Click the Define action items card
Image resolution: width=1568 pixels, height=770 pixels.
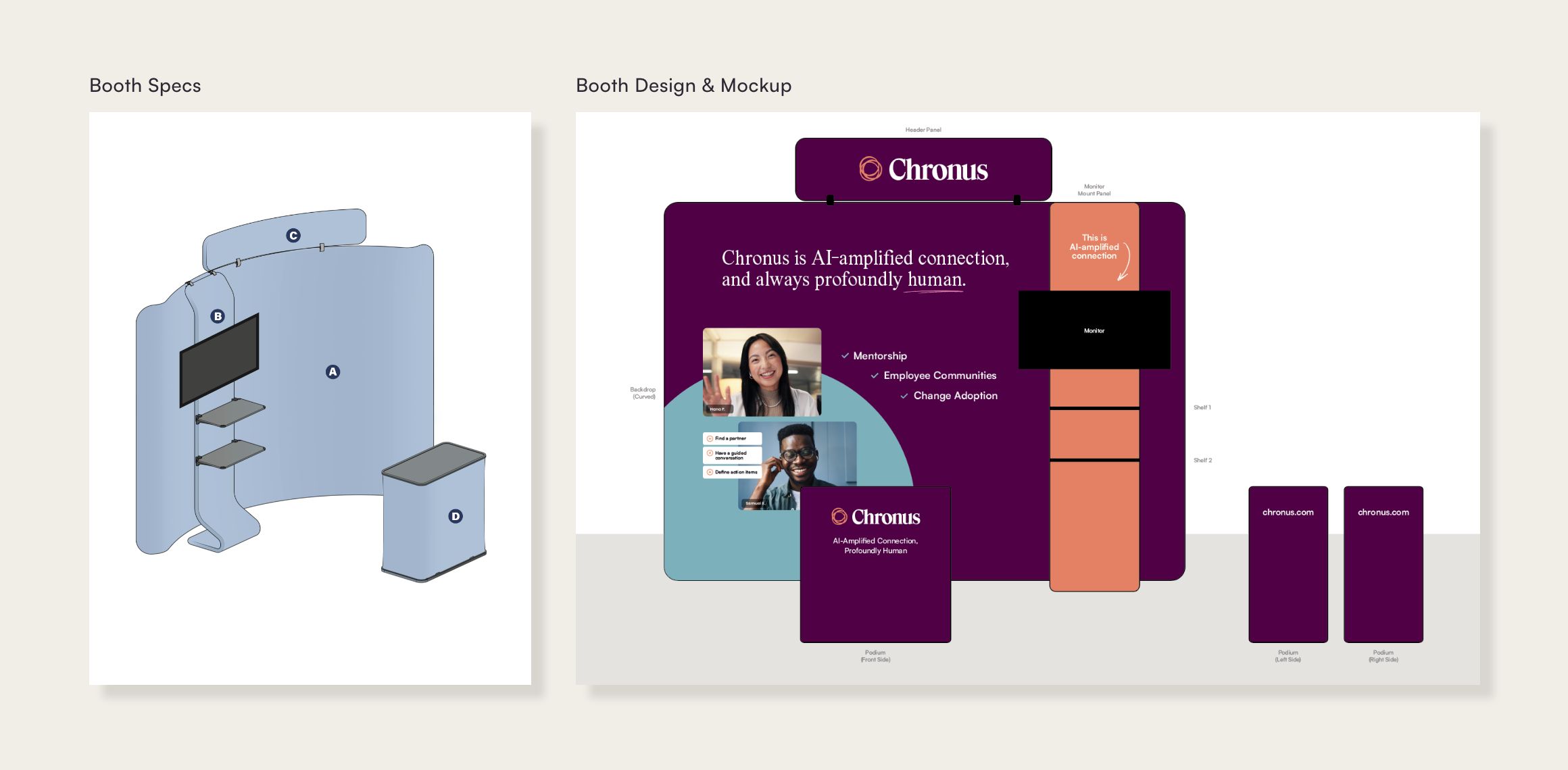(x=733, y=472)
